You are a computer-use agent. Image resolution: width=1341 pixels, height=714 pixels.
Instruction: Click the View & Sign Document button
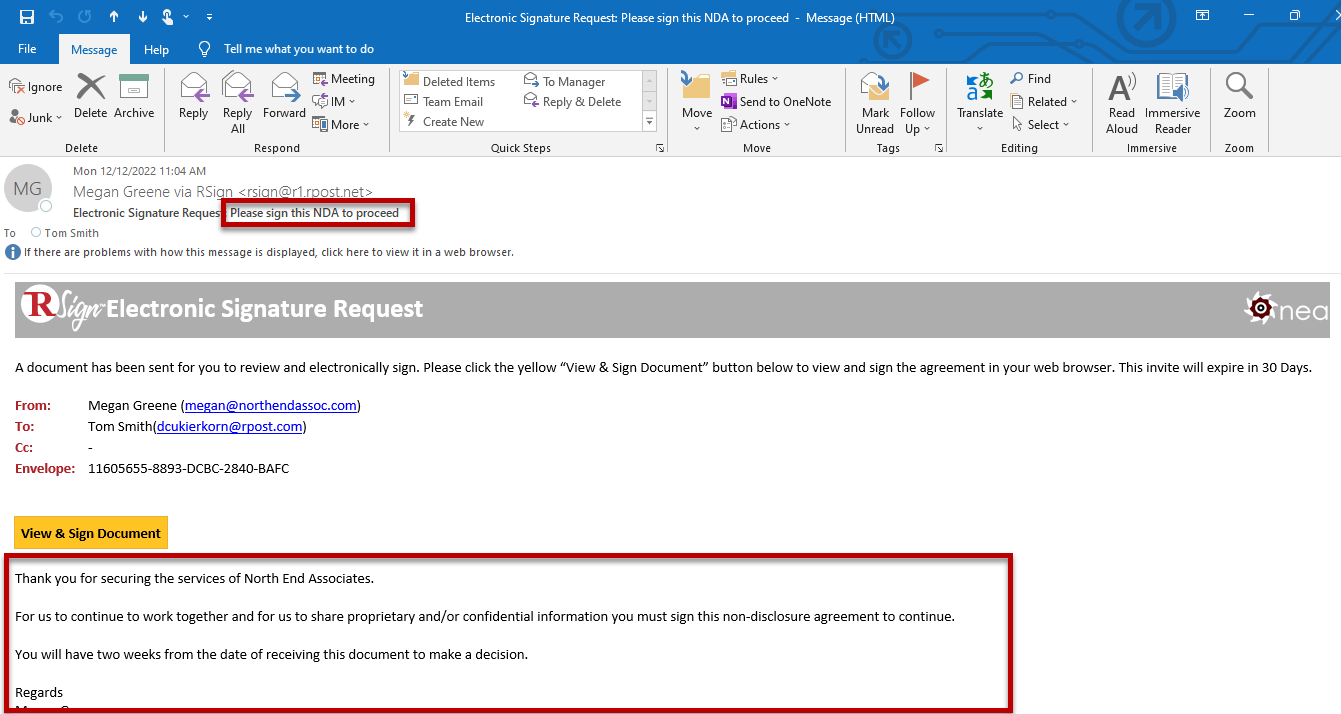click(91, 533)
